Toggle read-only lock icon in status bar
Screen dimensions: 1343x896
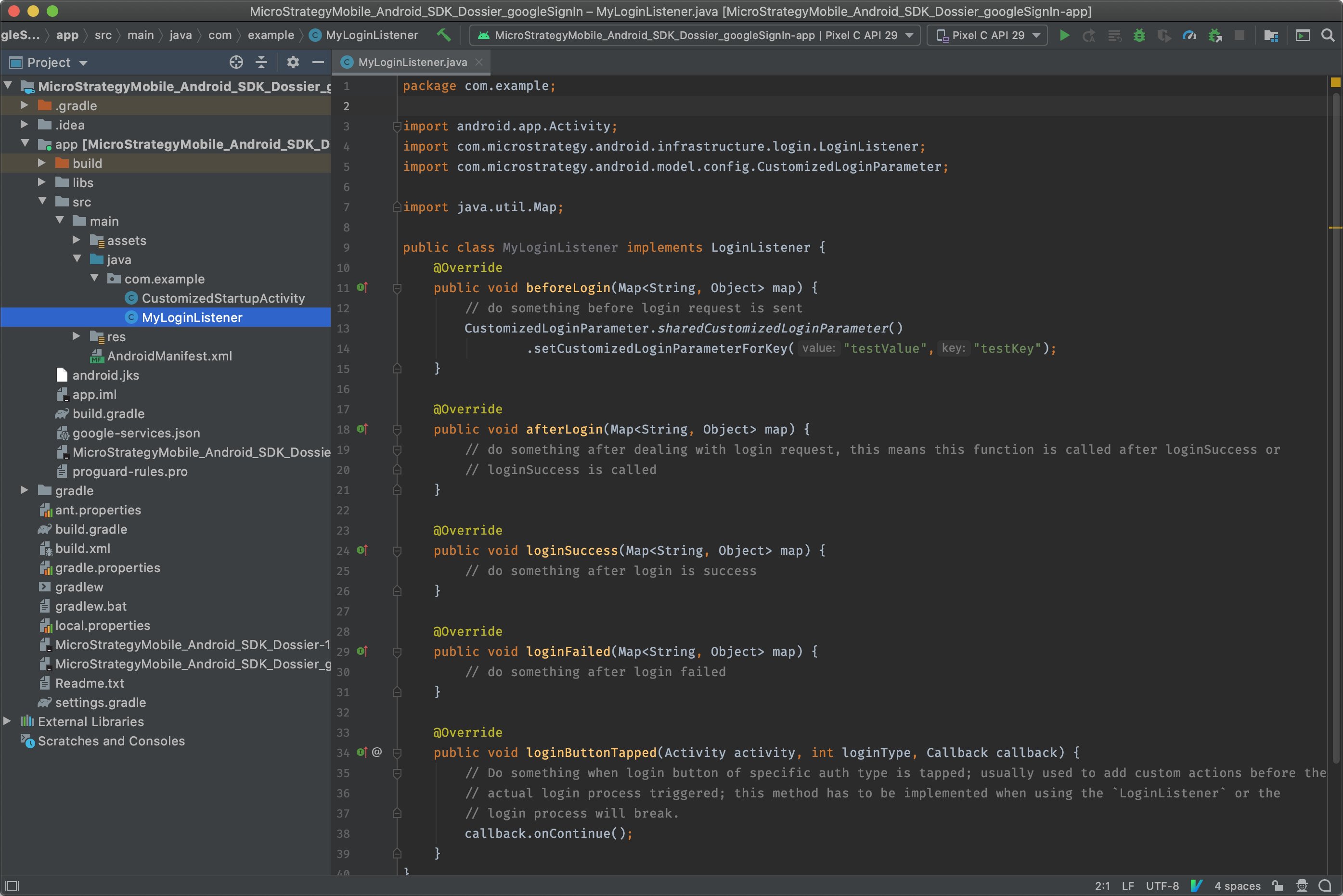point(1278,886)
